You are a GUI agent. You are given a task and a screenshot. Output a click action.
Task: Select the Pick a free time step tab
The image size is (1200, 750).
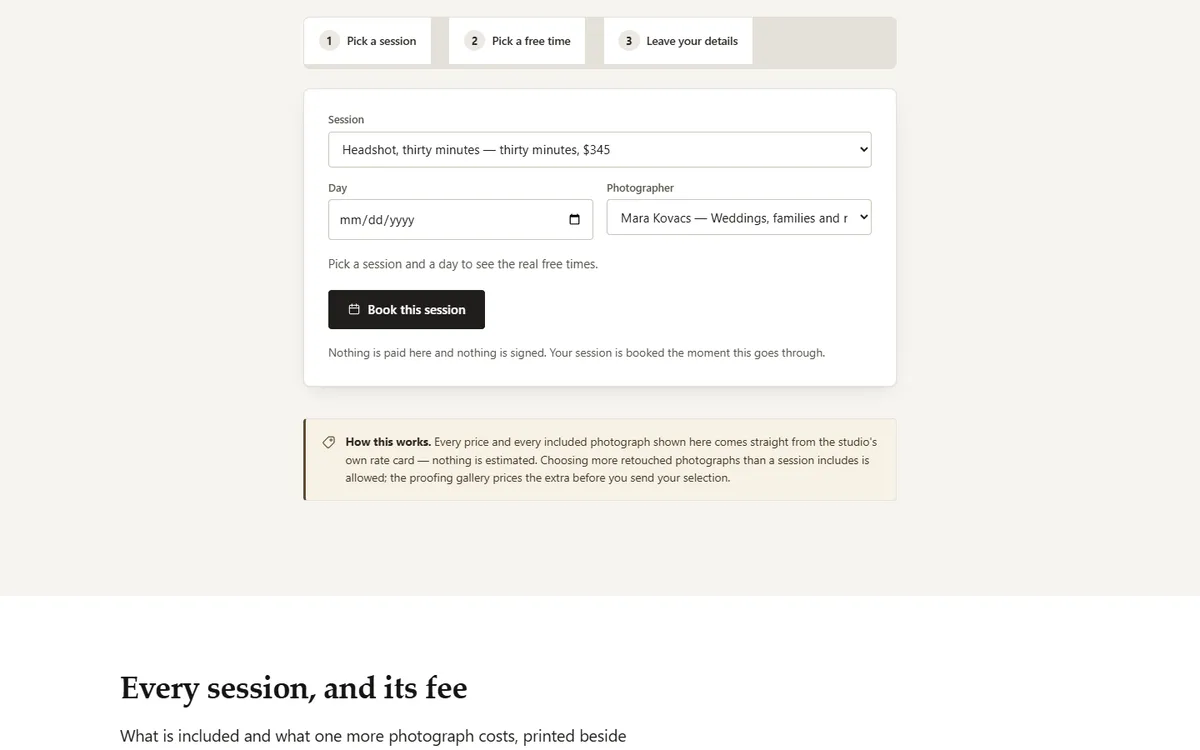pyautogui.click(x=517, y=41)
